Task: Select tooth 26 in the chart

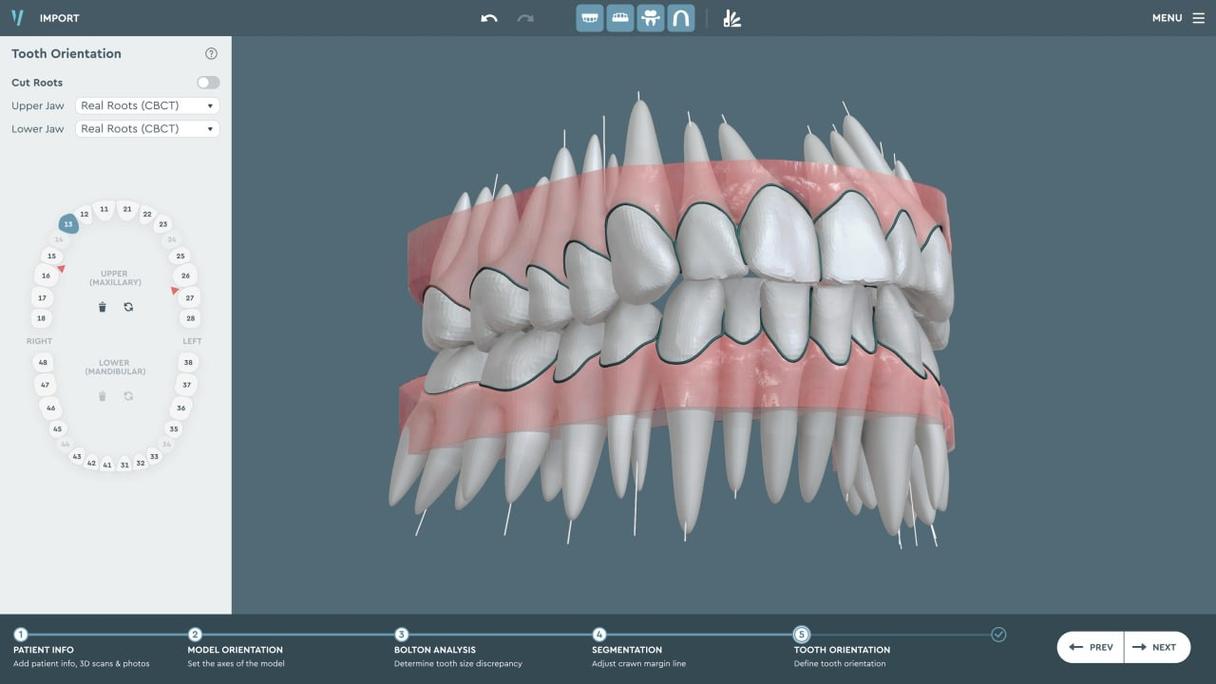Action: click(x=185, y=276)
